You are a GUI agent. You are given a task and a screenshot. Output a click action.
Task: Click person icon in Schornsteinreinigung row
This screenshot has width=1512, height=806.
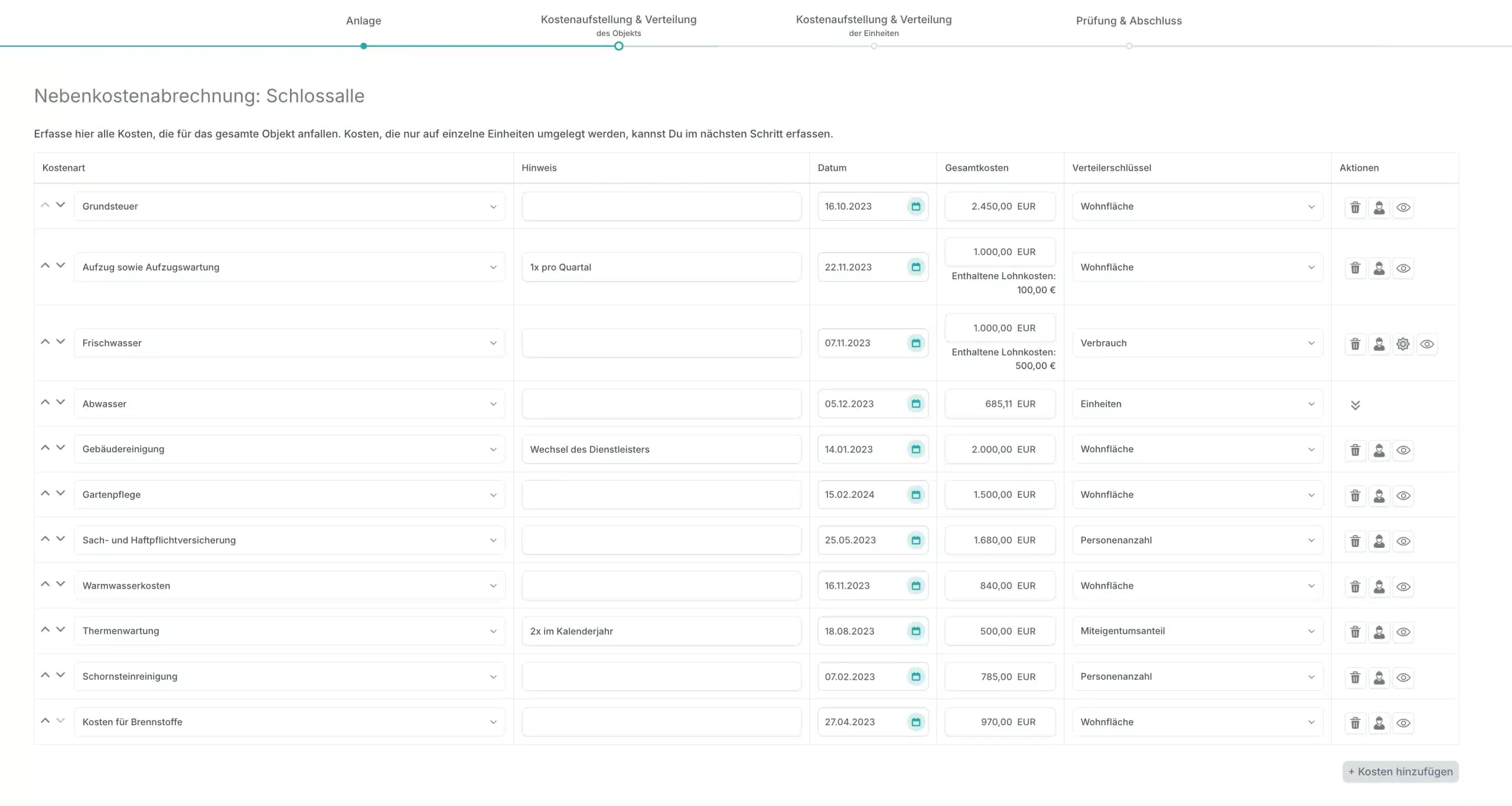1379,677
